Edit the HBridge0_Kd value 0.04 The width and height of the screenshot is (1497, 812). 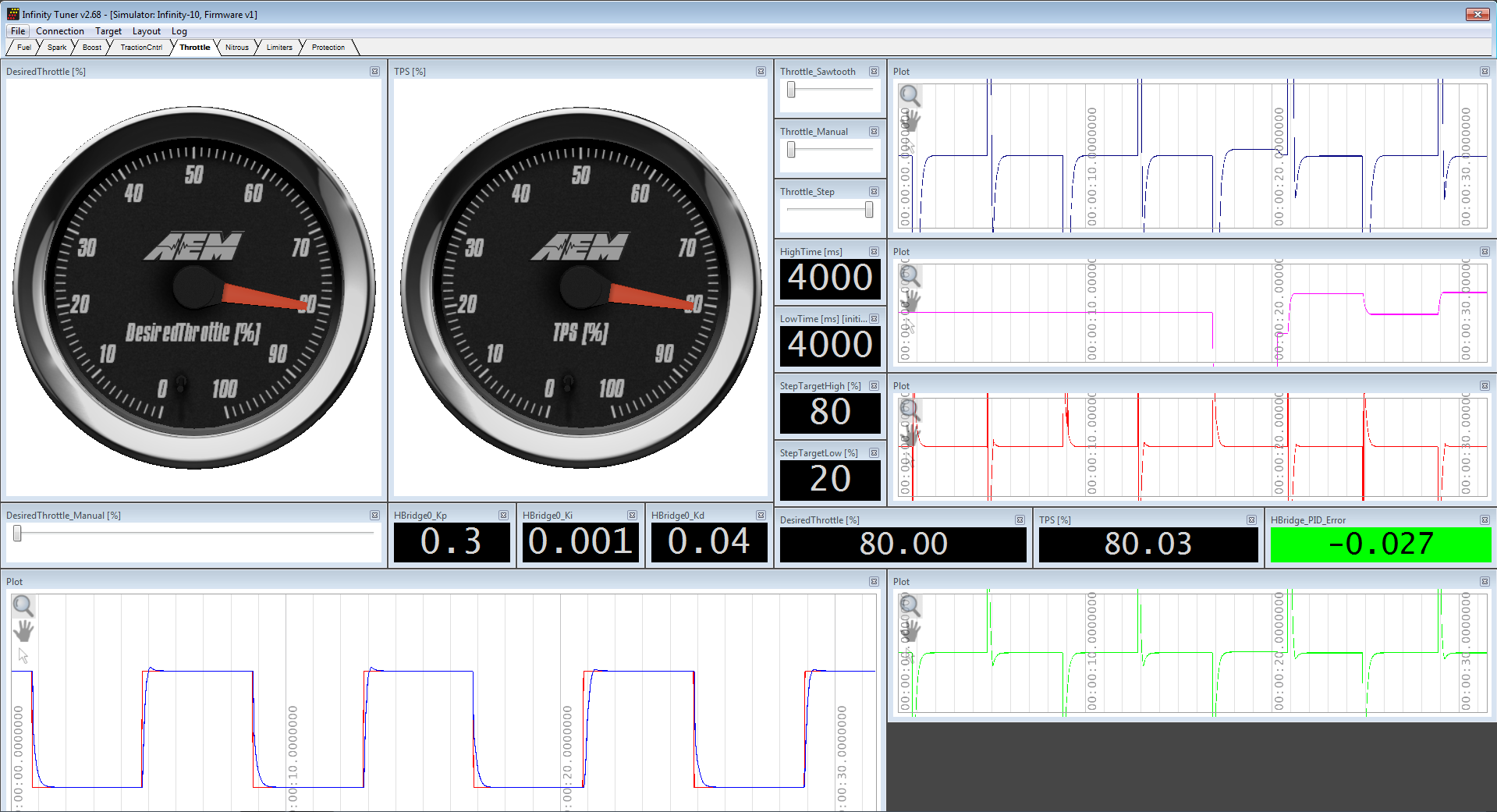(709, 542)
